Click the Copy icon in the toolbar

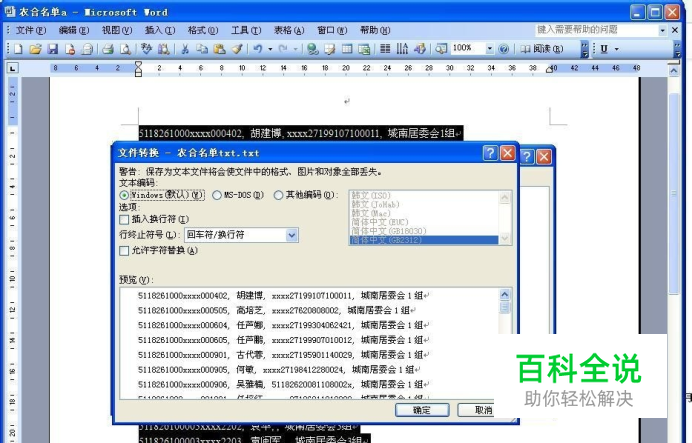(202, 49)
